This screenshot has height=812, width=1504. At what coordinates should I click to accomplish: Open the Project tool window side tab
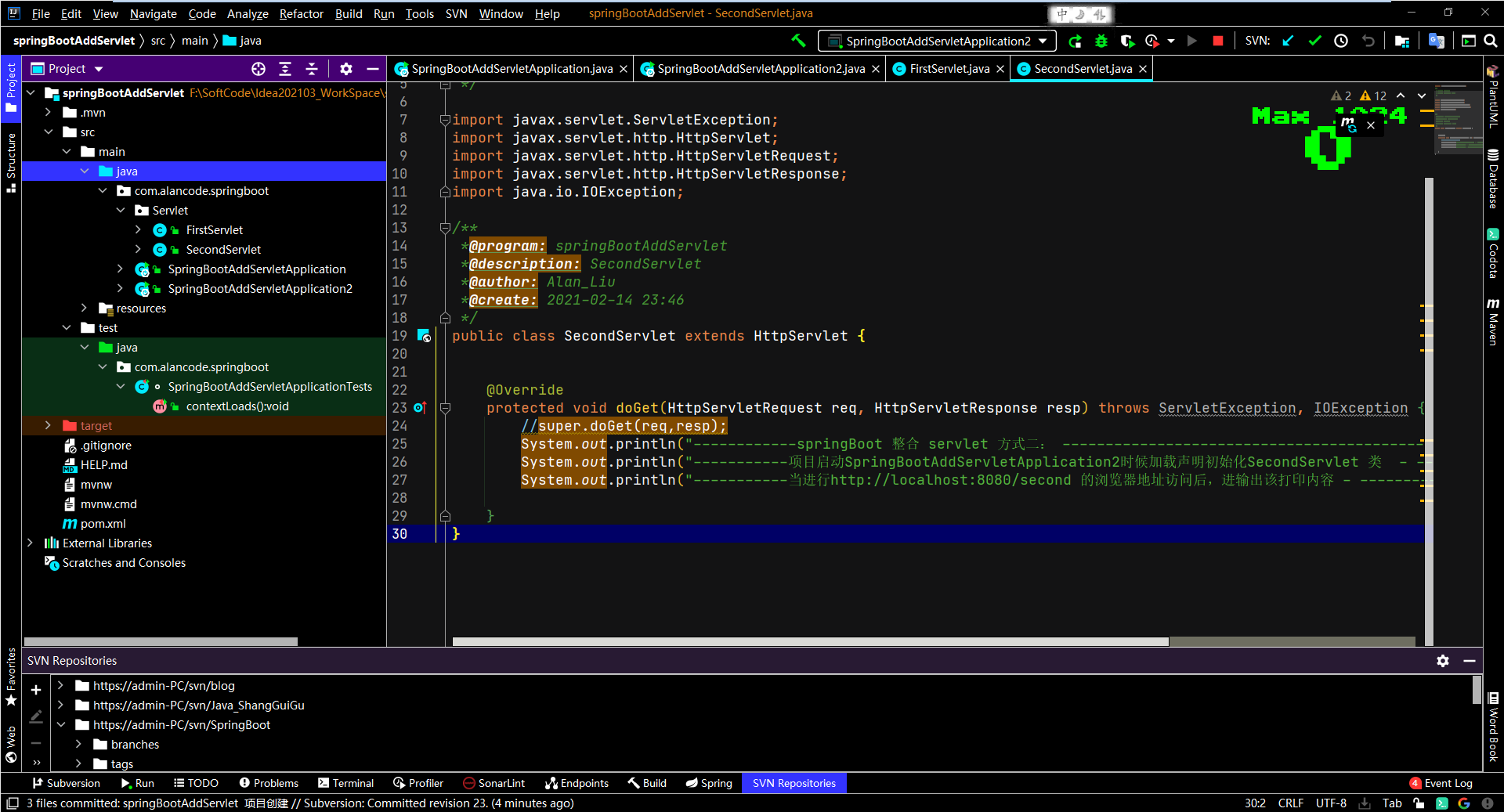(x=11, y=87)
